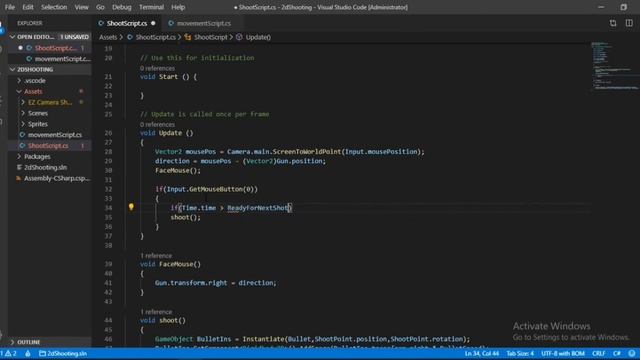Screen dimensions: 640x360
Task: Collapse the 2DSHOOTING folder section
Action: pyautogui.click(x=13, y=69)
